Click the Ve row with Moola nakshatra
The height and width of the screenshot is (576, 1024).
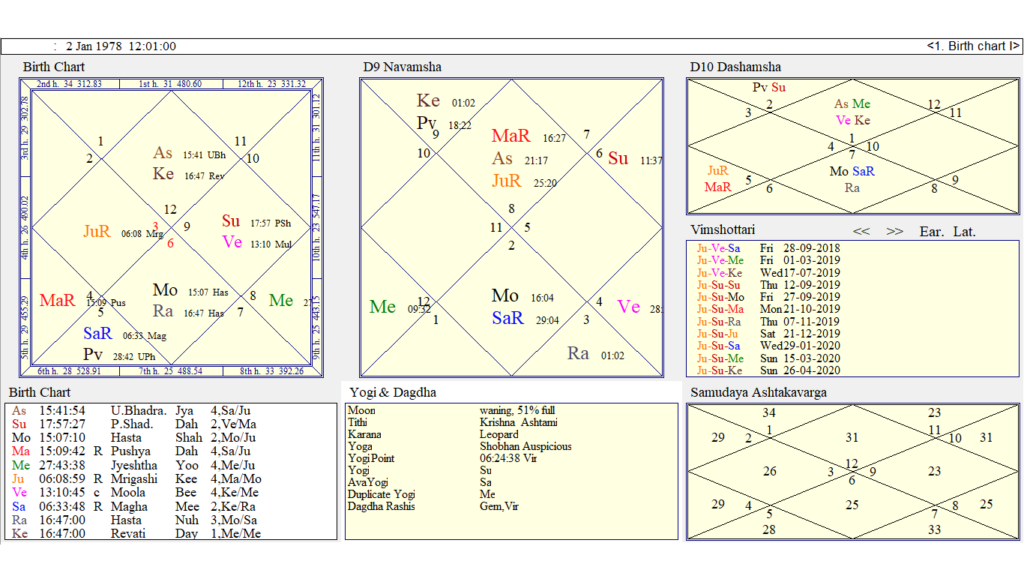(135, 492)
